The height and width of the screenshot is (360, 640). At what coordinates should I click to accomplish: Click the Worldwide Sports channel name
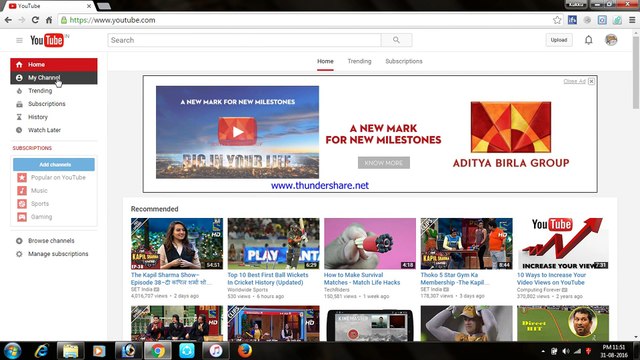click(248, 290)
